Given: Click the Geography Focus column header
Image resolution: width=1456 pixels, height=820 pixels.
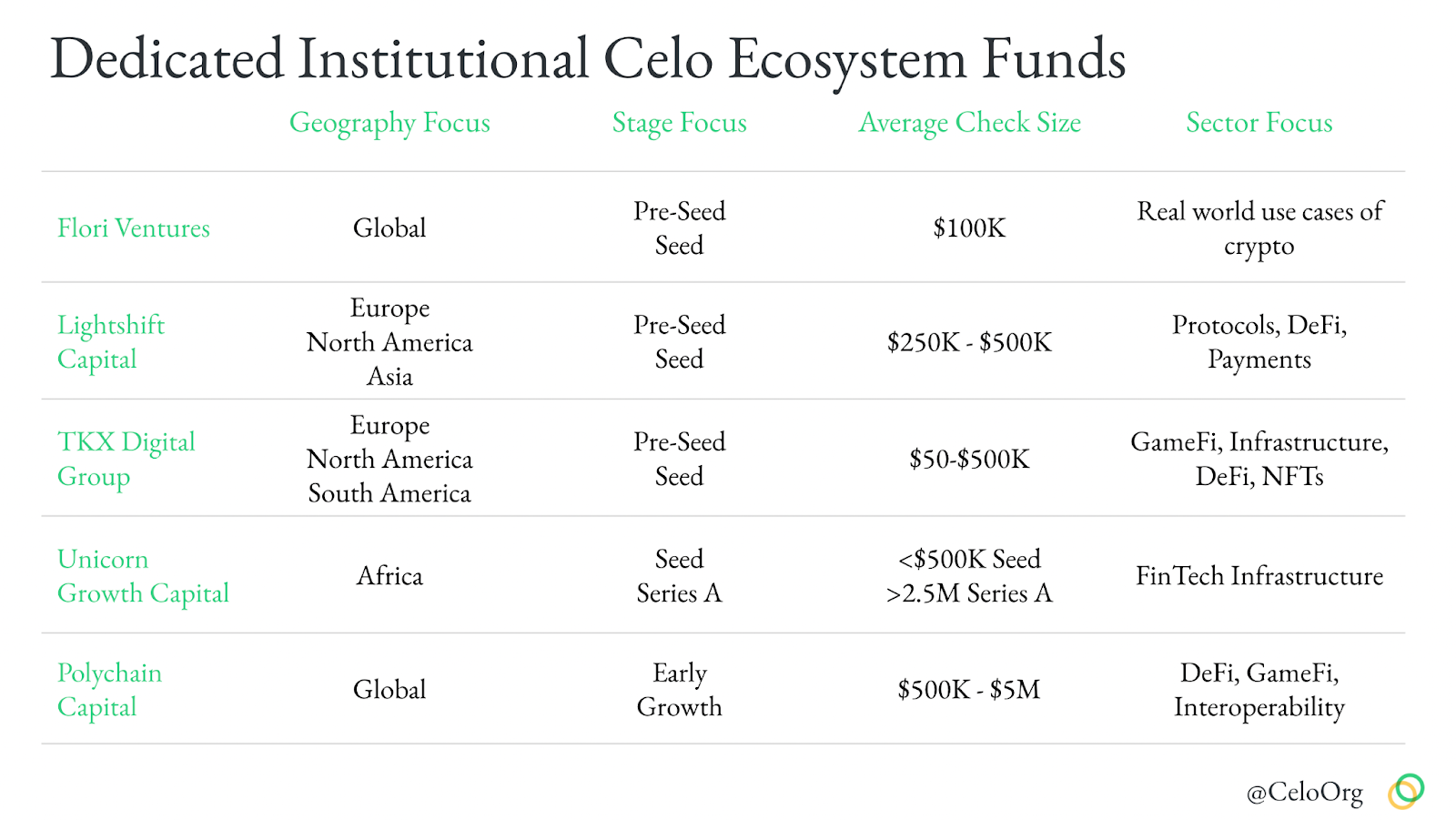Looking at the screenshot, I should (389, 123).
